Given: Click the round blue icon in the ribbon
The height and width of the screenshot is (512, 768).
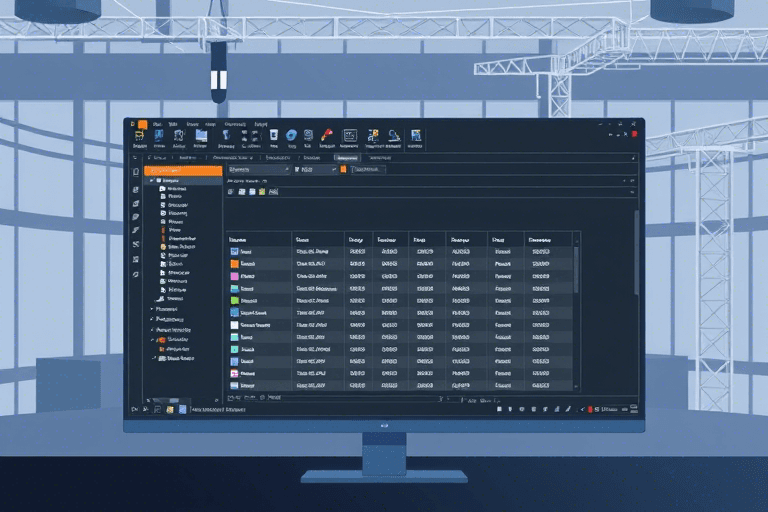Looking at the screenshot, I should point(291,135).
